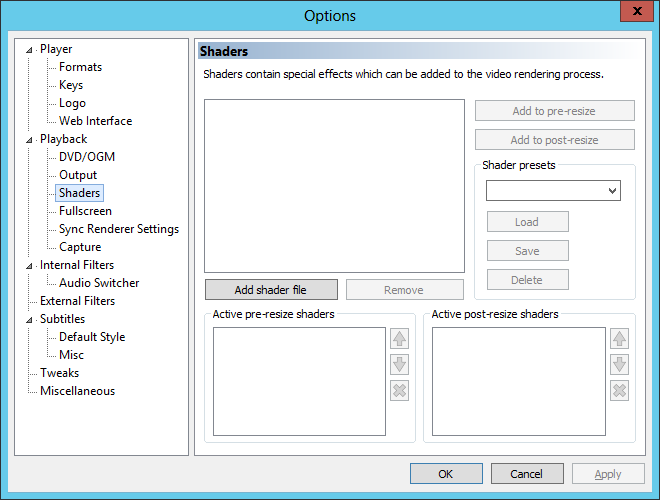Click move up arrow for post-resize shaders
The height and width of the screenshot is (500, 660).
619,340
